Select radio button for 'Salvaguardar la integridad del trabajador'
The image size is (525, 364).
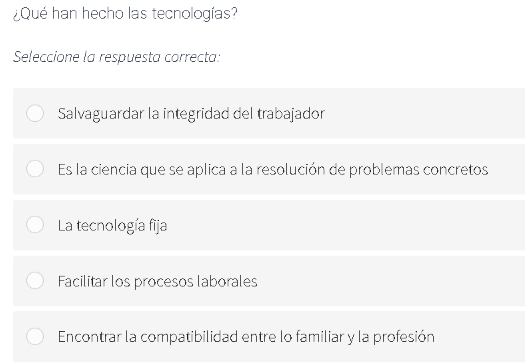pyautogui.click(x=35, y=113)
